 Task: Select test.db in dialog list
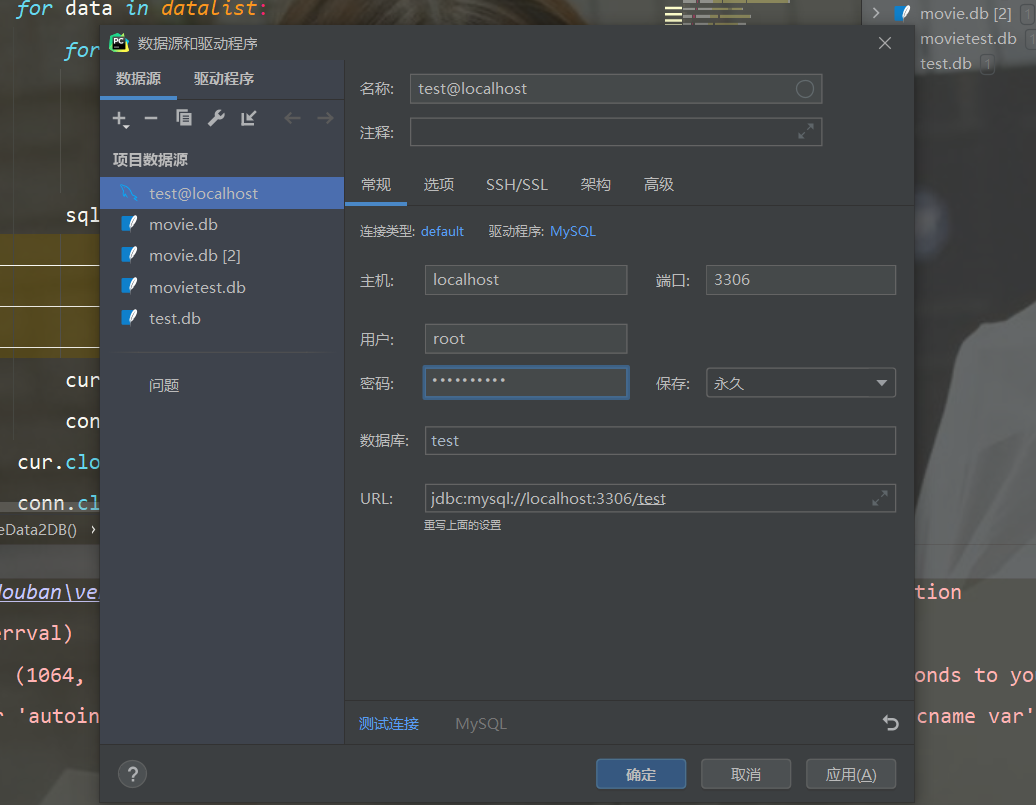click(222, 319)
